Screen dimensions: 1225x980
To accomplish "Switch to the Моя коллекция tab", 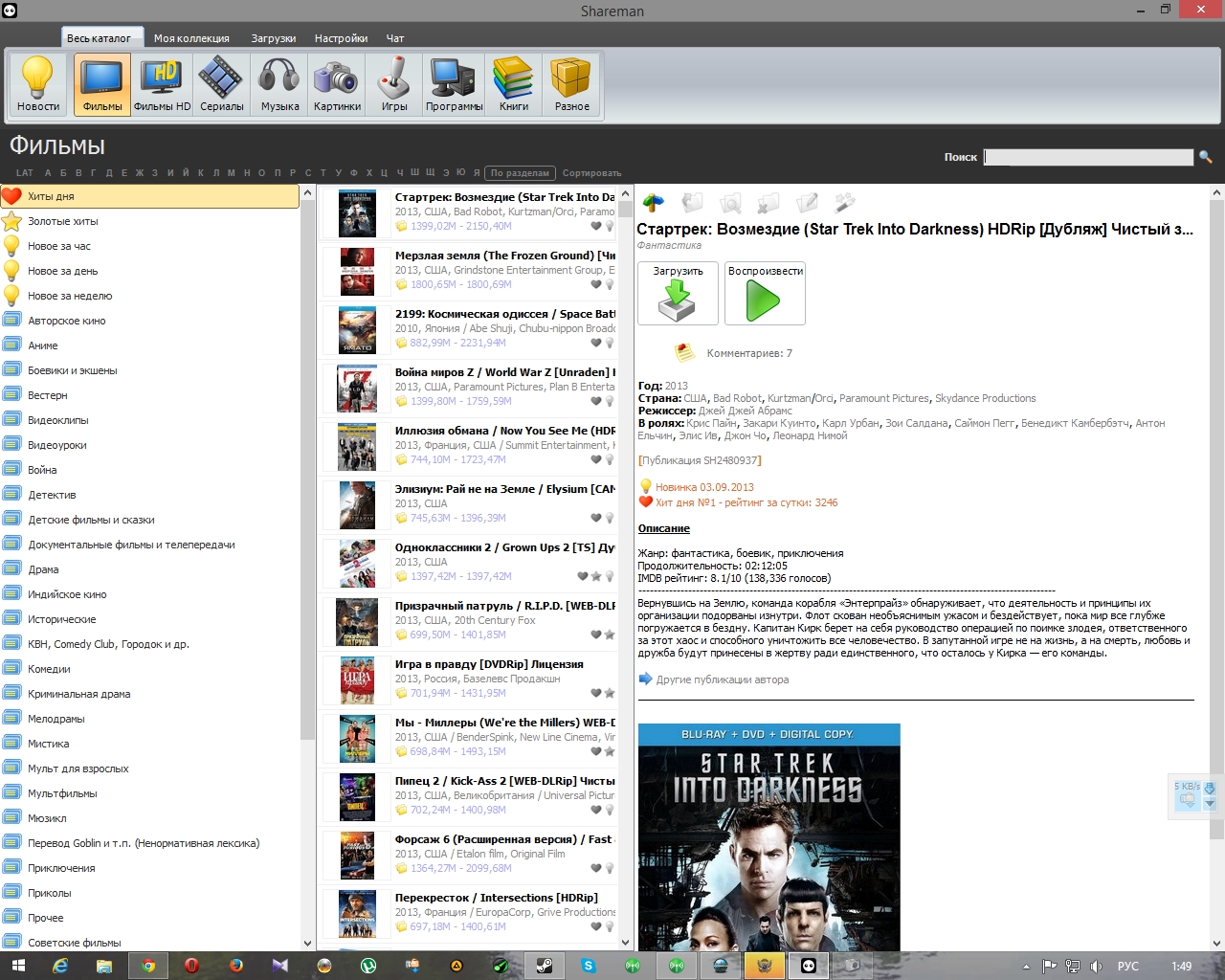I will coord(191,38).
